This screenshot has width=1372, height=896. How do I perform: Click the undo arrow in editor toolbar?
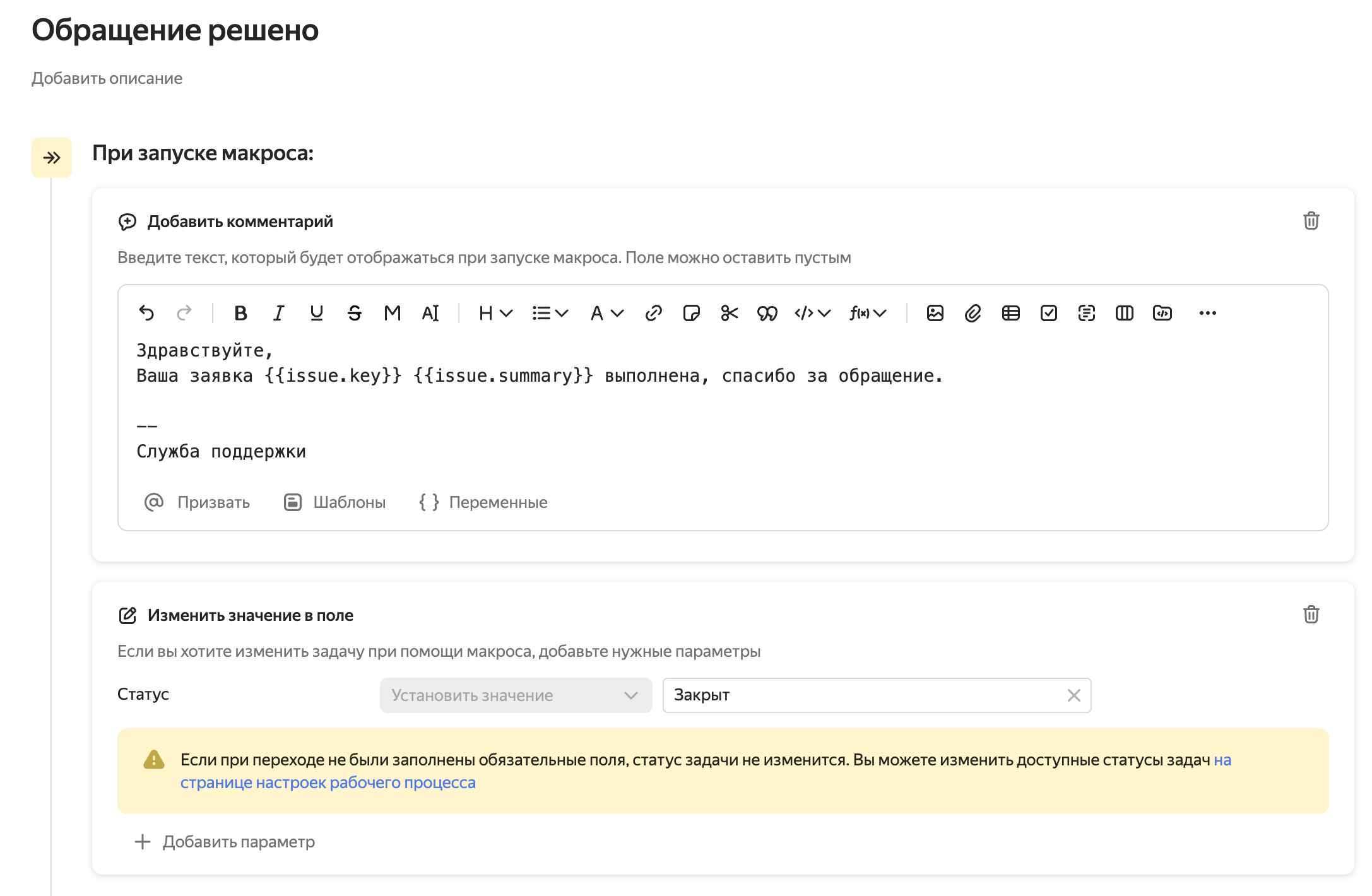[x=146, y=313]
